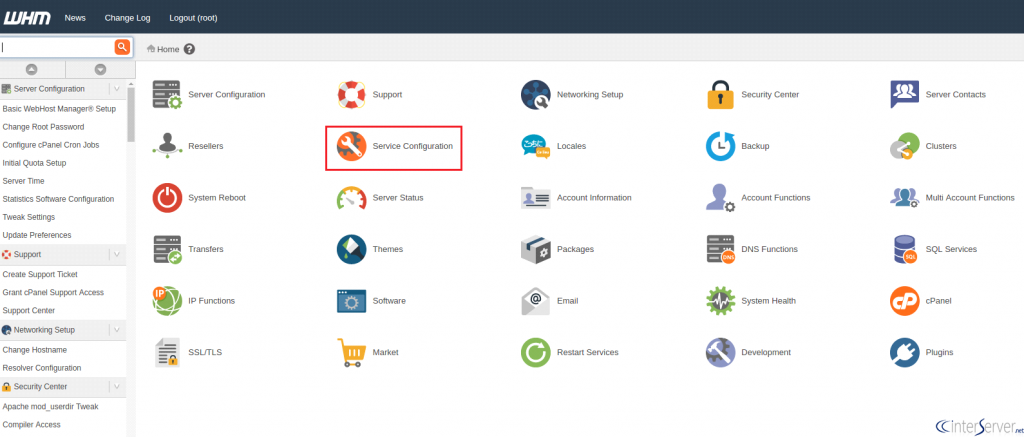The image size is (1024, 437).
Task: Collapse the Support sidebar section chevron
Action: (116, 255)
